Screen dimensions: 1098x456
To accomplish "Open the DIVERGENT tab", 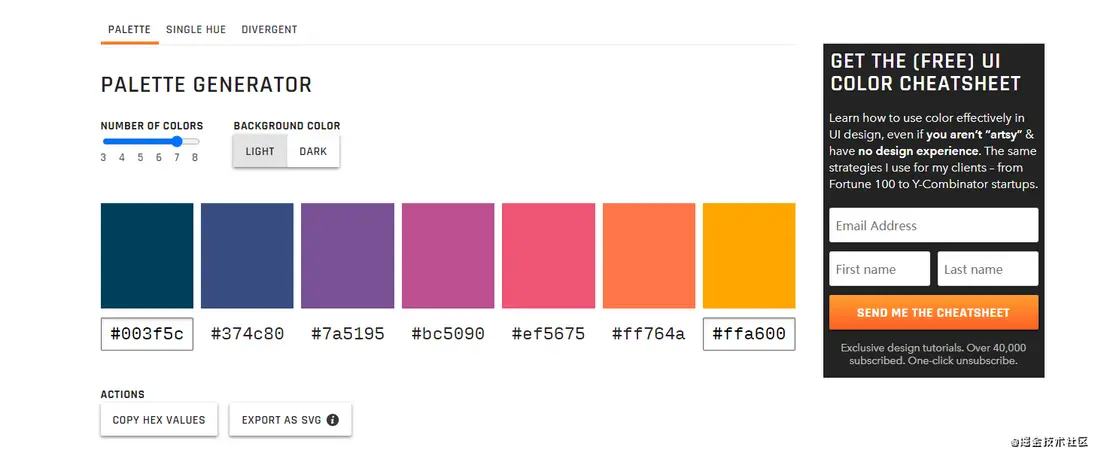I will pos(269,30).
